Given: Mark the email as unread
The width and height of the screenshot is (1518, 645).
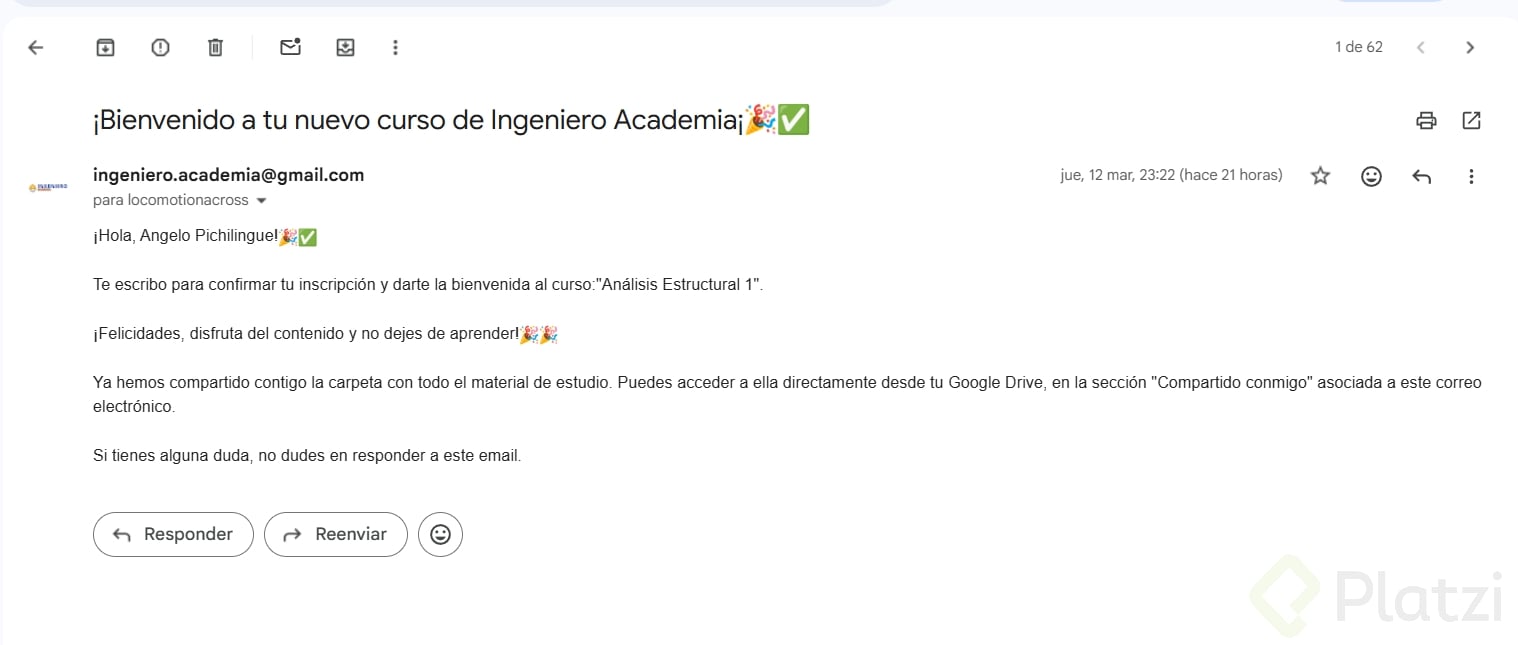Looking at the screenshot, I should tap(290, 47).
